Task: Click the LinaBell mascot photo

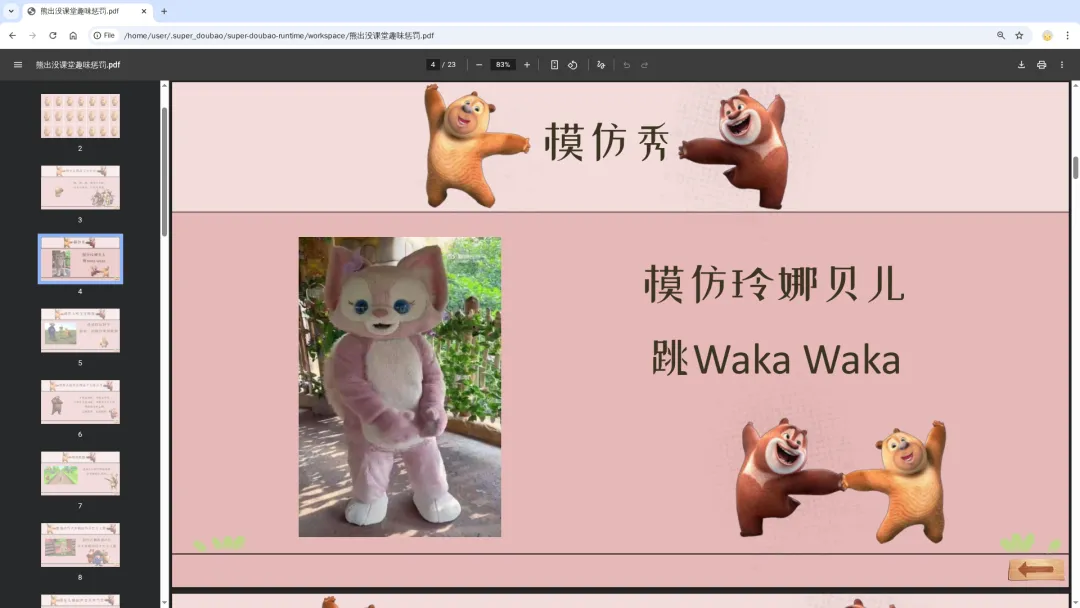Action: point(399,387)
